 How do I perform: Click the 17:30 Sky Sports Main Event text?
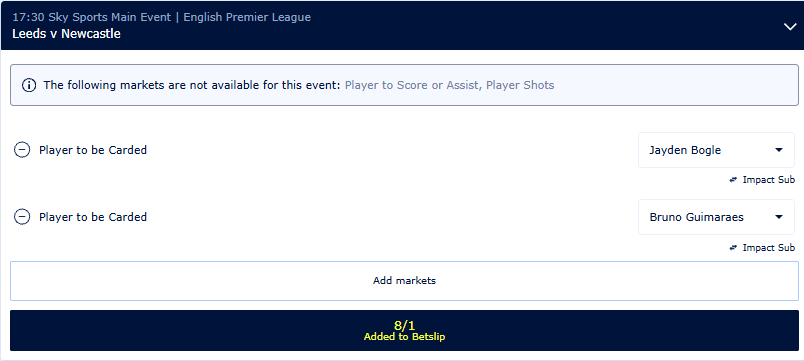(91, 17)
